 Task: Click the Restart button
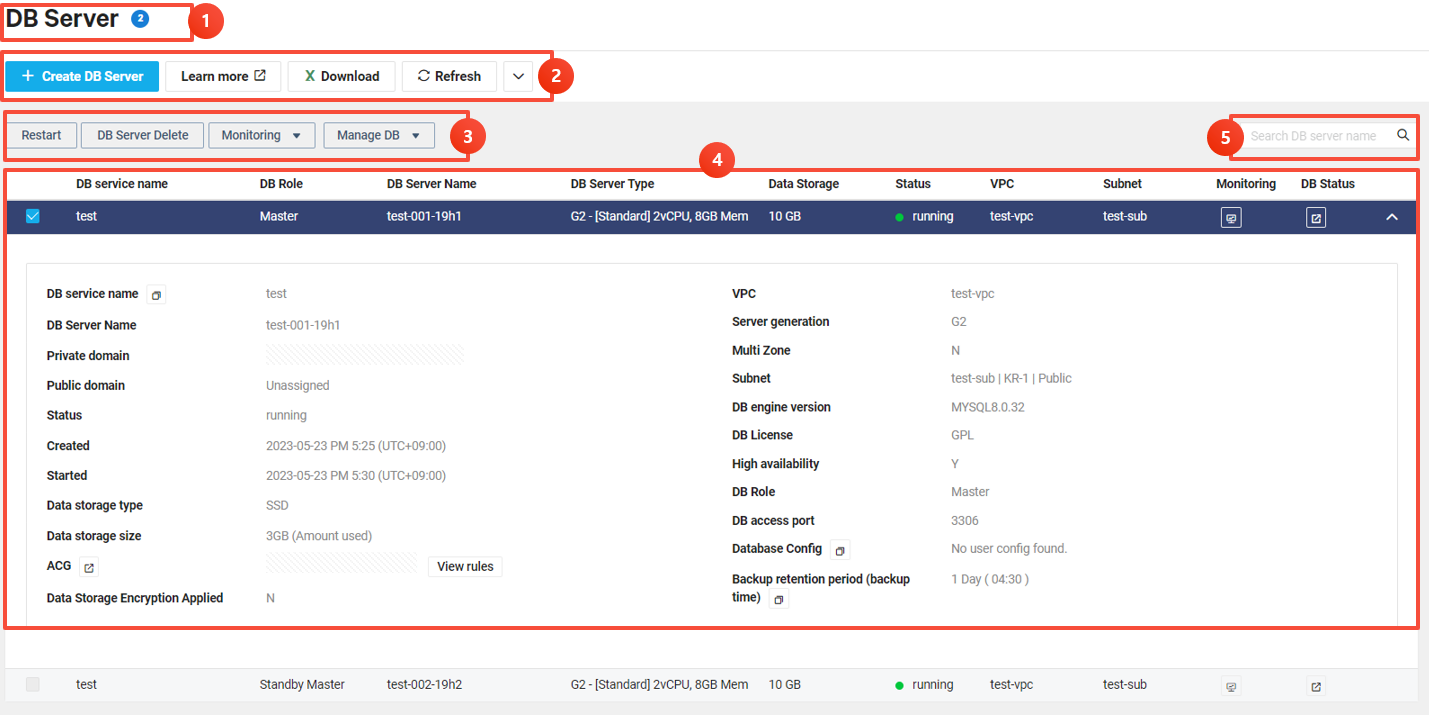41,135
